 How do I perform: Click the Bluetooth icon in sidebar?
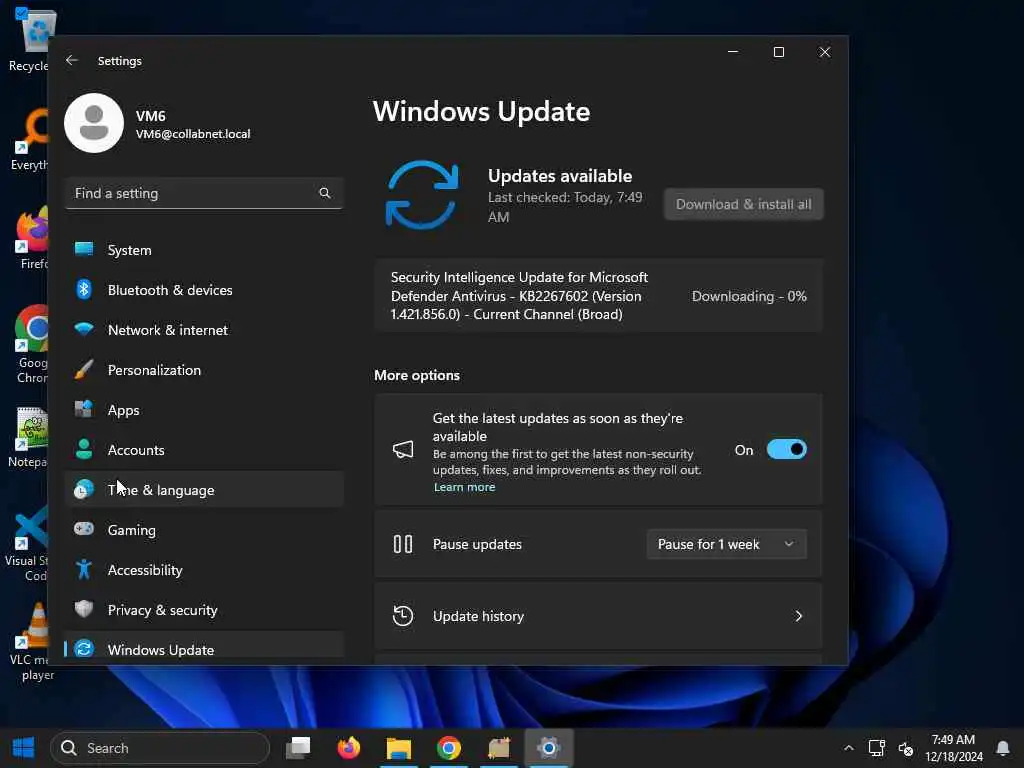pos(84,289)
